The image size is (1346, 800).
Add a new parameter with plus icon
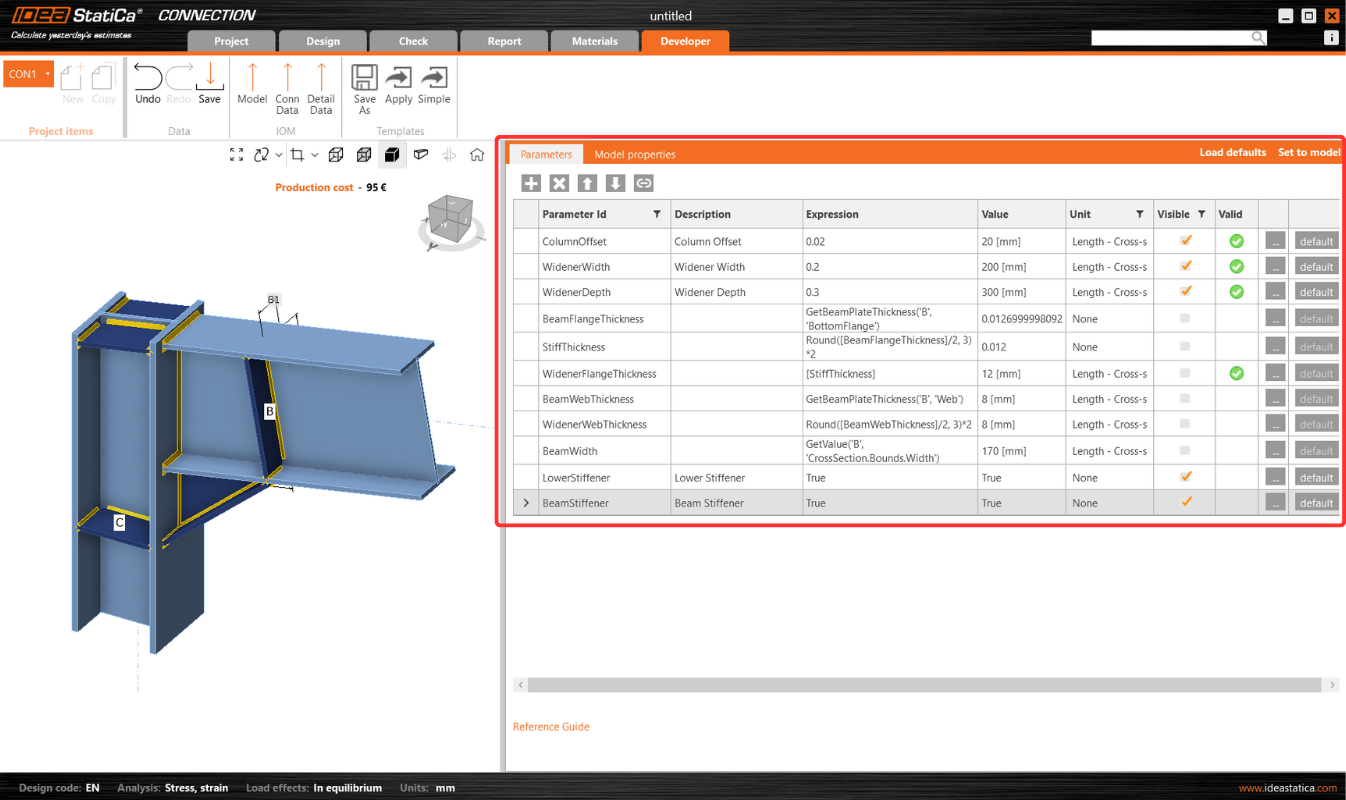coord(531,183)
